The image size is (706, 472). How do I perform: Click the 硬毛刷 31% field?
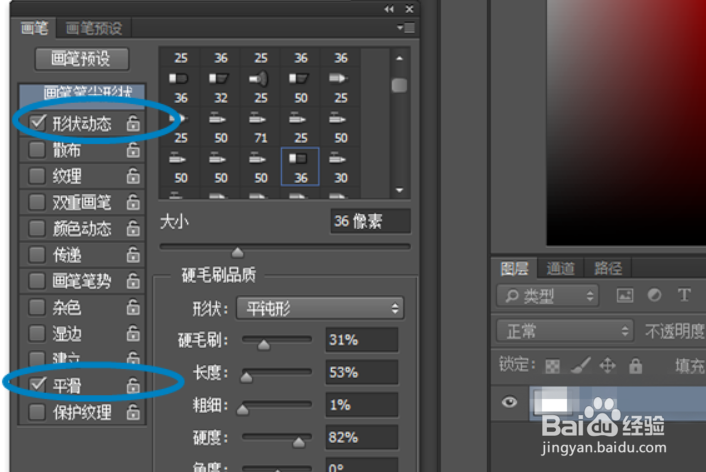click(362, 340)
